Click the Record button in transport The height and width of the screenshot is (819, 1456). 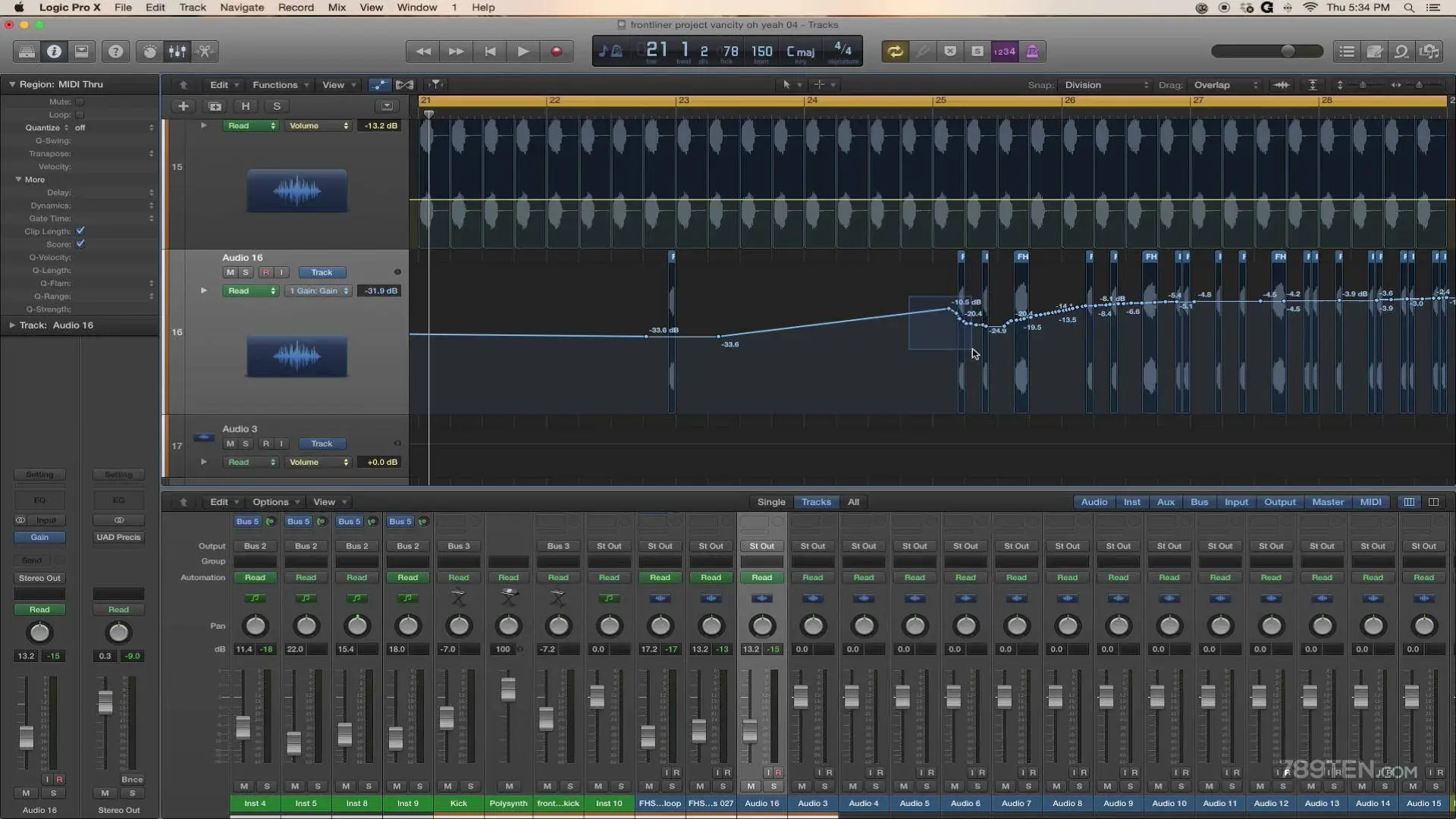point(556,52)
